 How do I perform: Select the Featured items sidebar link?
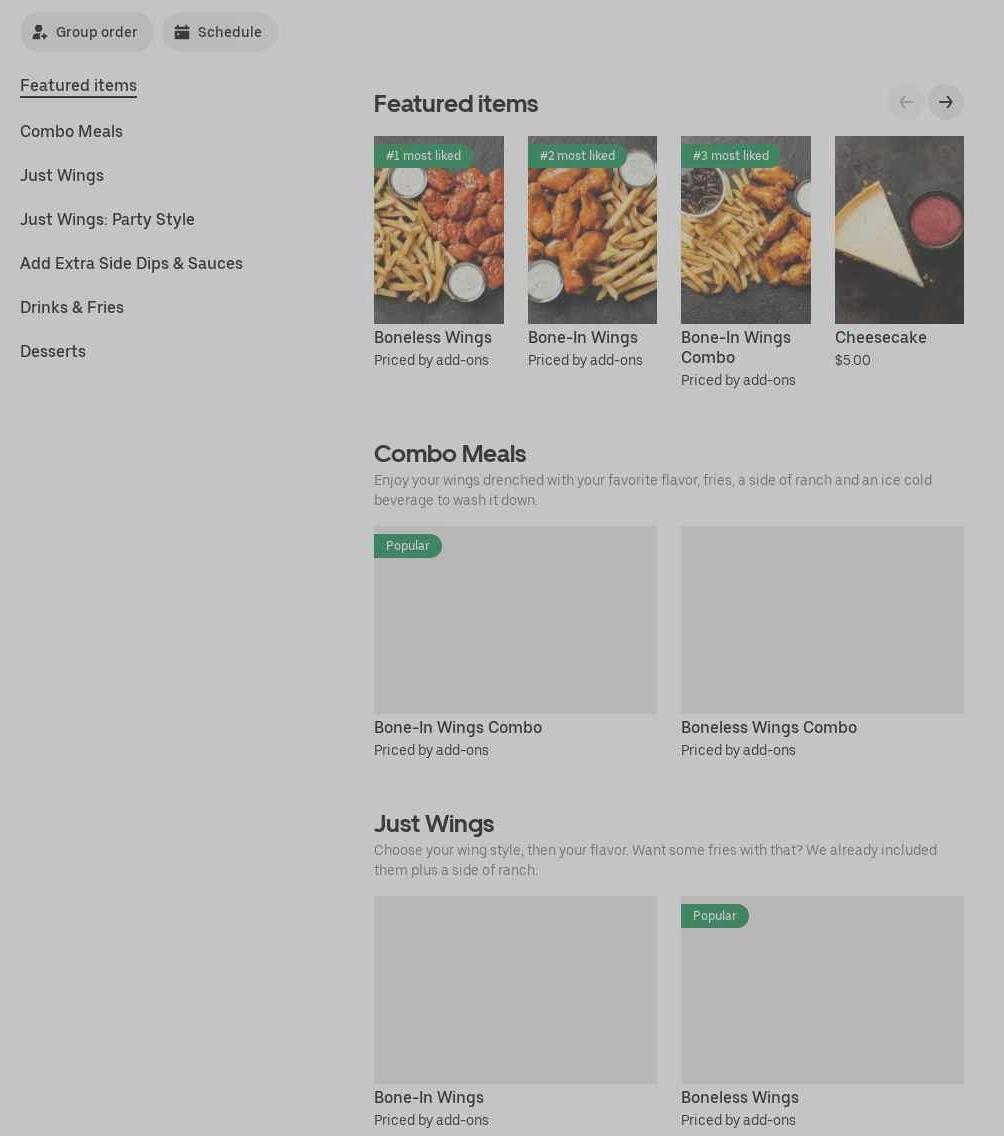tap(78, 85)
